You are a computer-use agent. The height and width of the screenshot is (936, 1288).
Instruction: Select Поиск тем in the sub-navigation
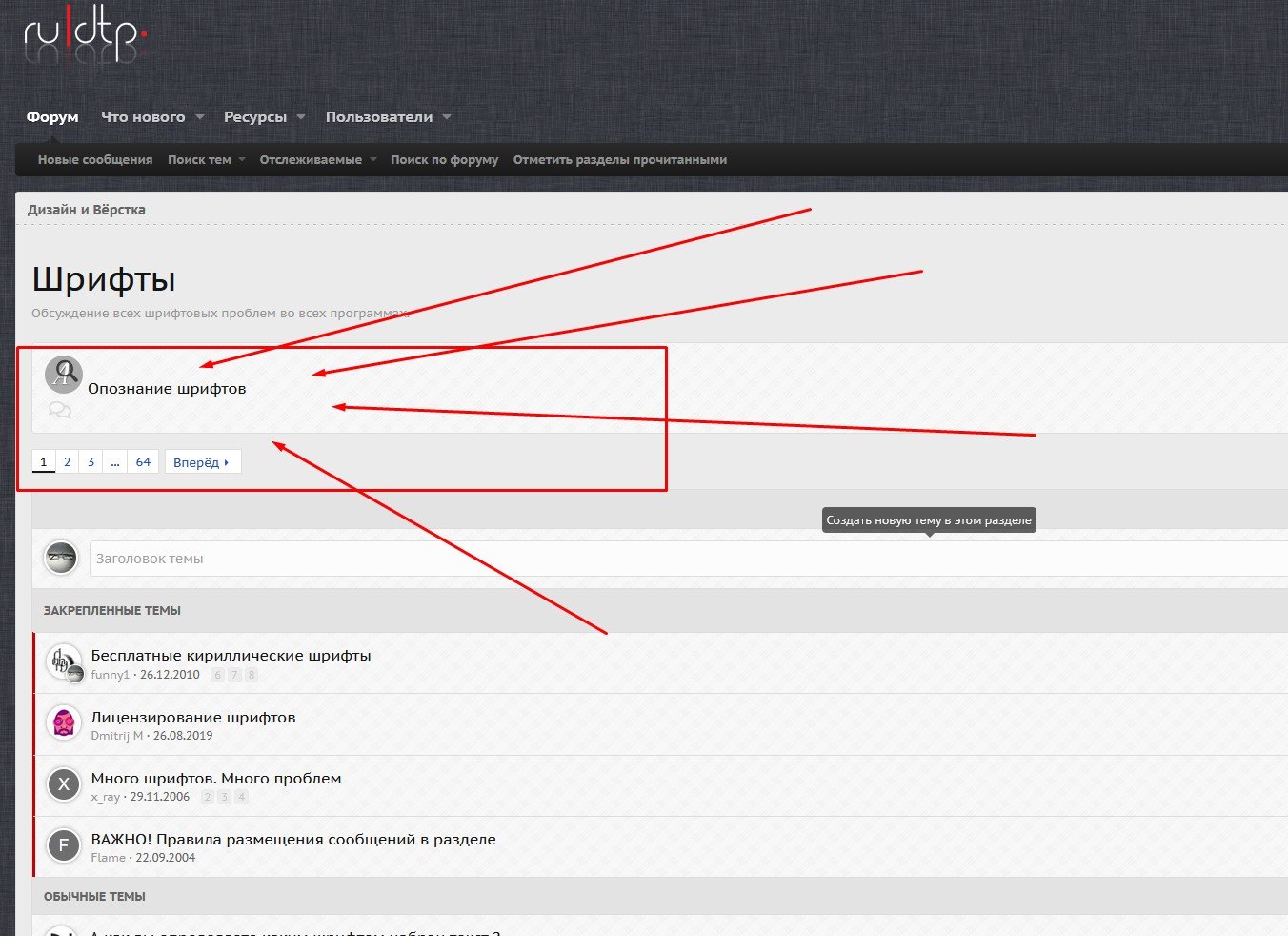(199, 160)
